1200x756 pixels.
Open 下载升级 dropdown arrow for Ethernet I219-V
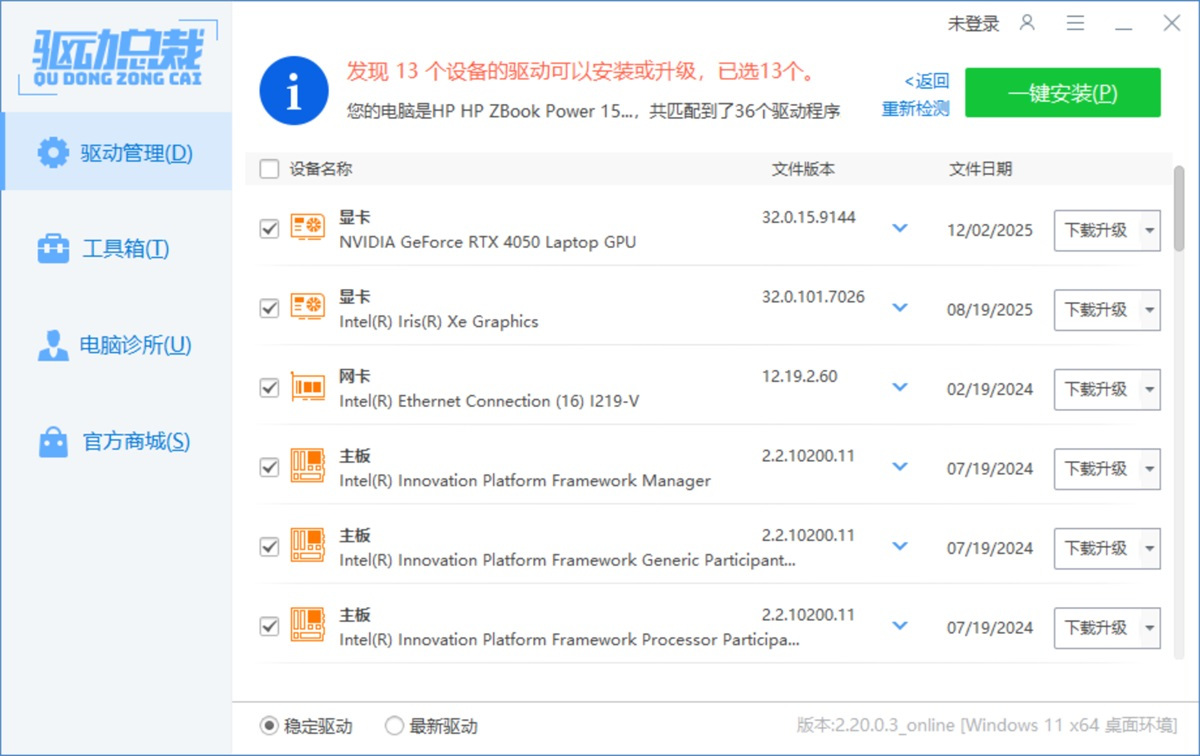[1149, 389]
